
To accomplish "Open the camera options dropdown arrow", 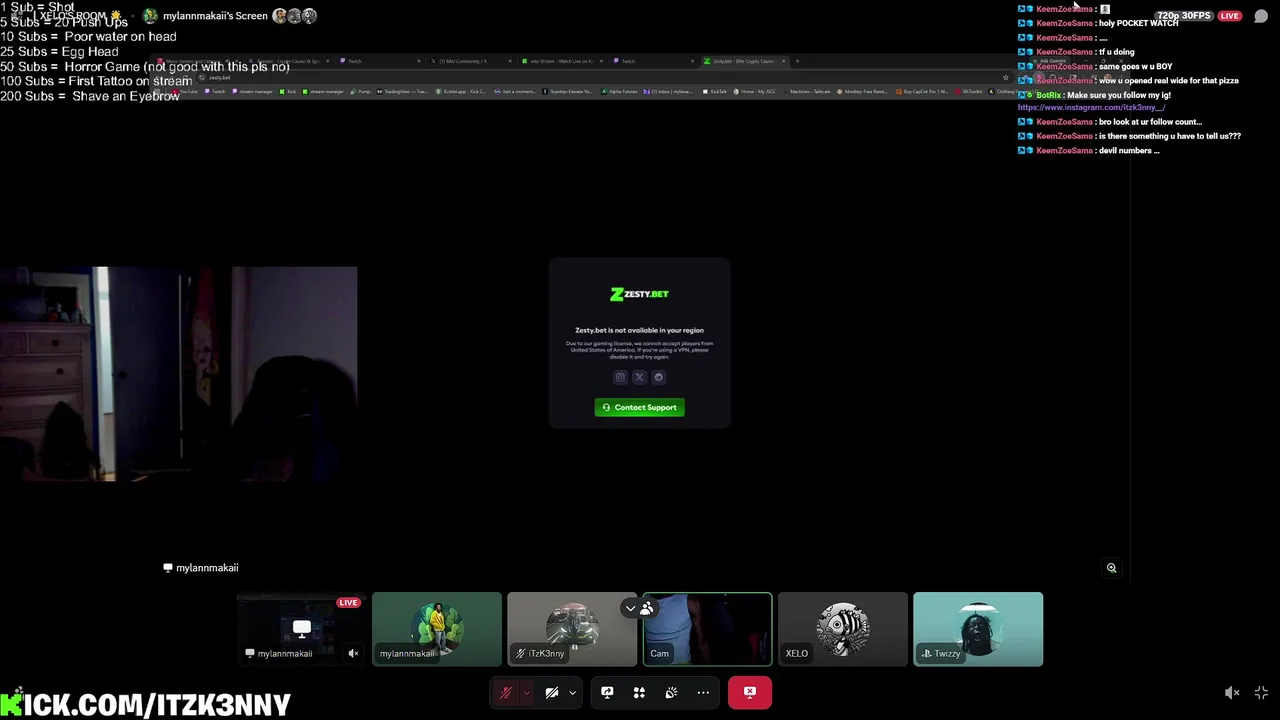I will coord(572,692).
